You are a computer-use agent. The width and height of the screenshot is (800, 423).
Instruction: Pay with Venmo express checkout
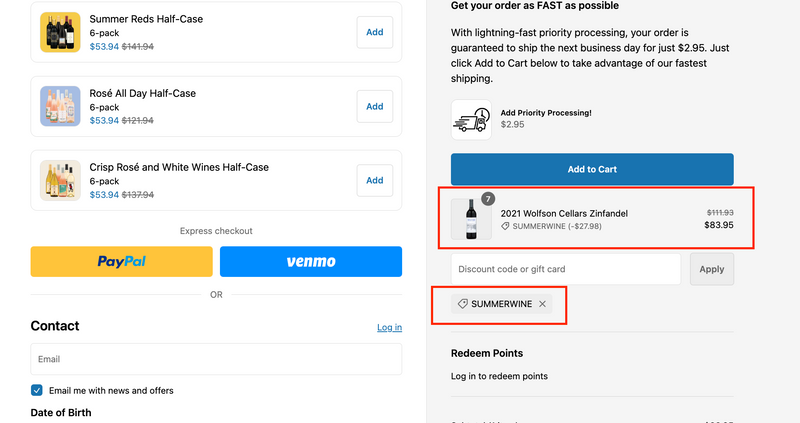[311, 262]
